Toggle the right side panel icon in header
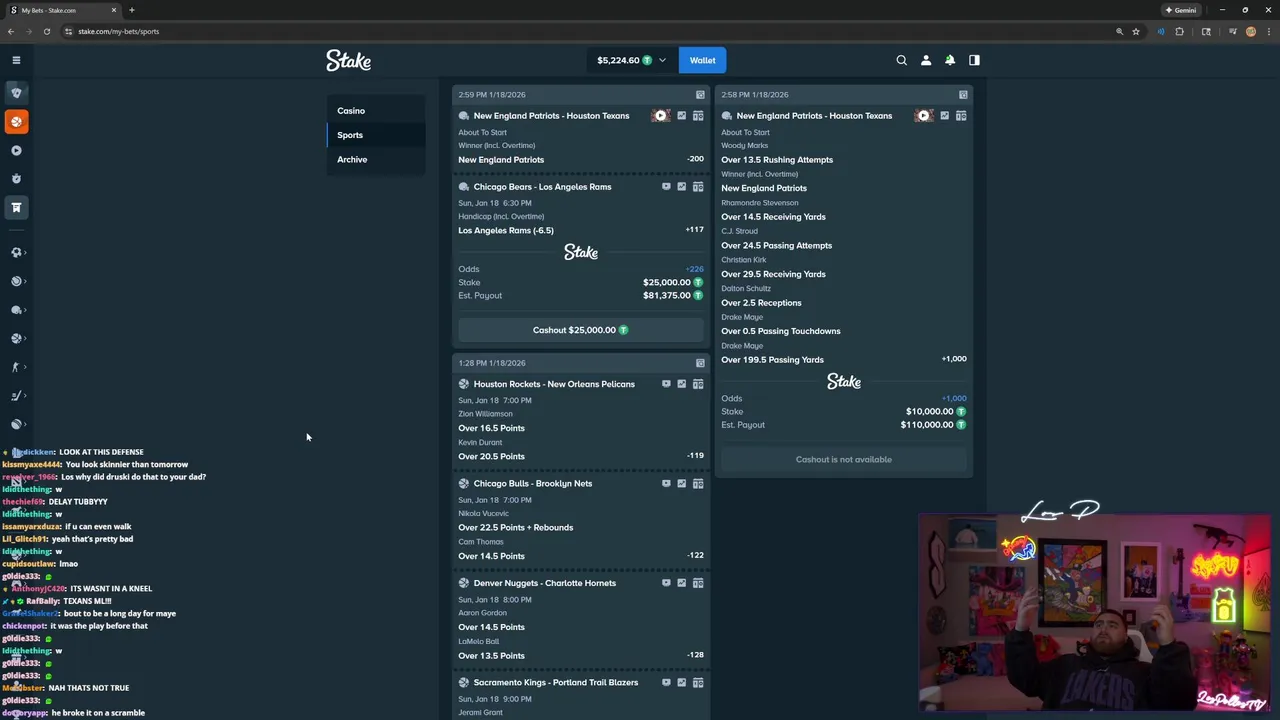 pos(974,60)
